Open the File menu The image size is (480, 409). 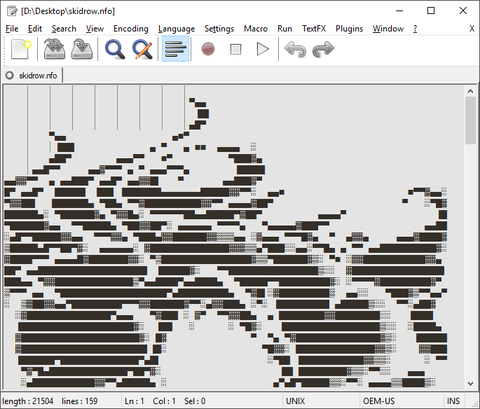point(12,29)
